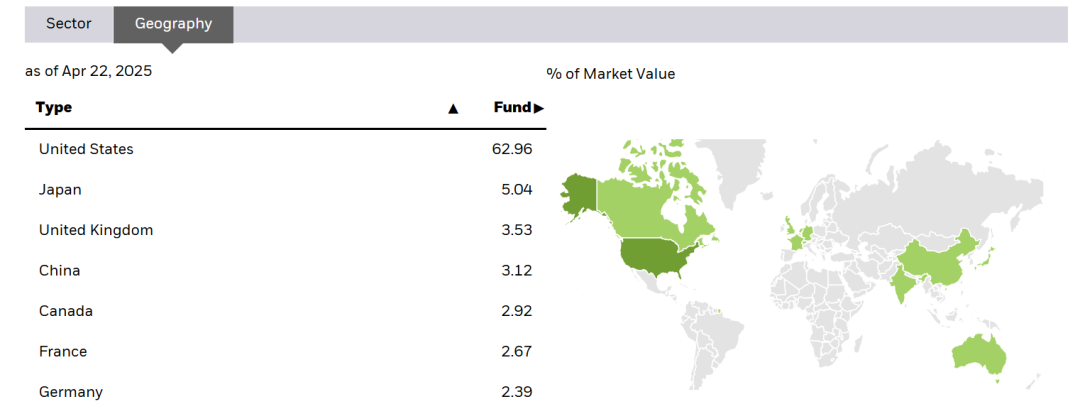Select the Germany table row
This screenshot has width=1080, height=414.
286,393
